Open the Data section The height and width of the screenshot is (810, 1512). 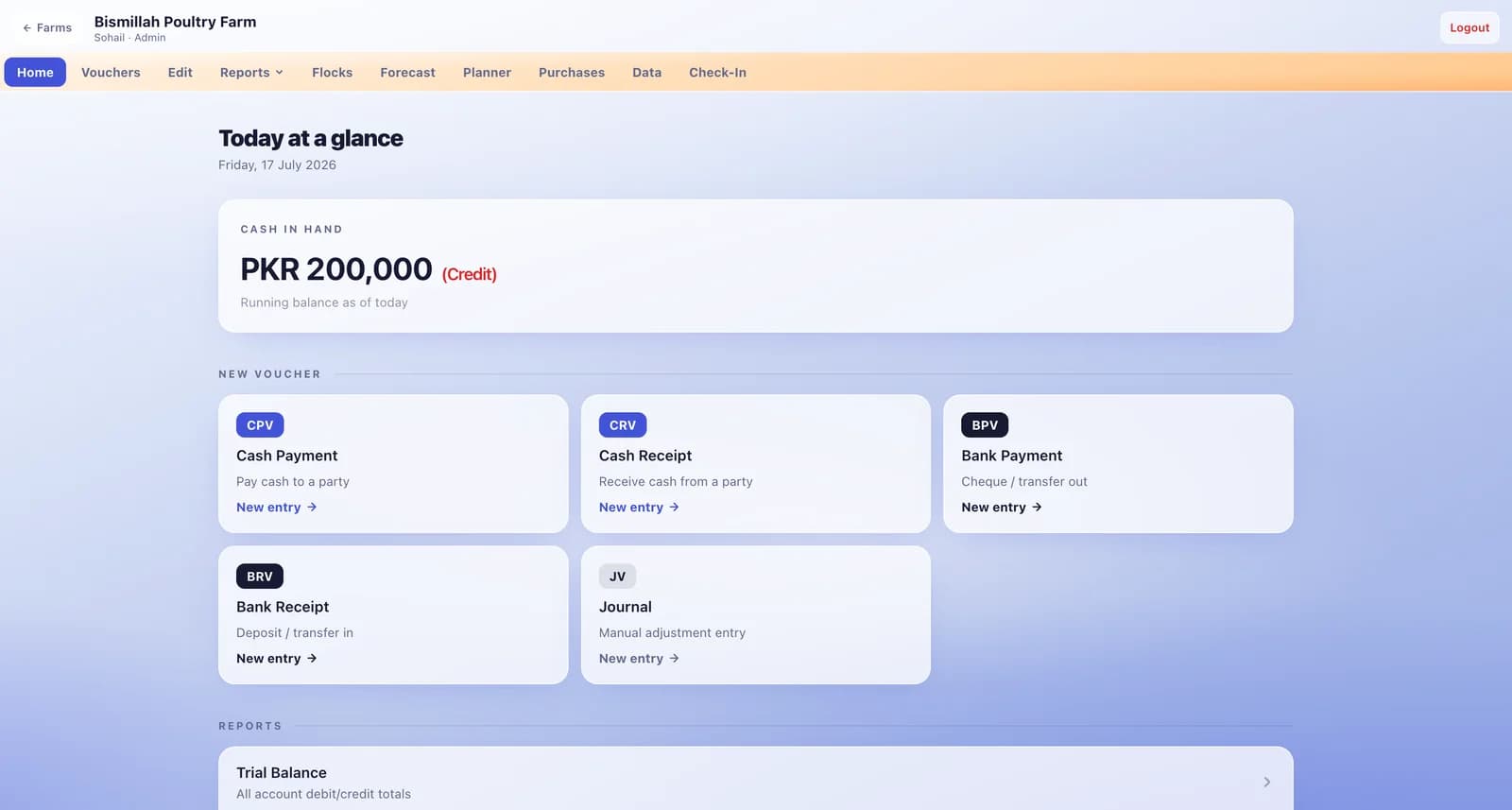646,72
